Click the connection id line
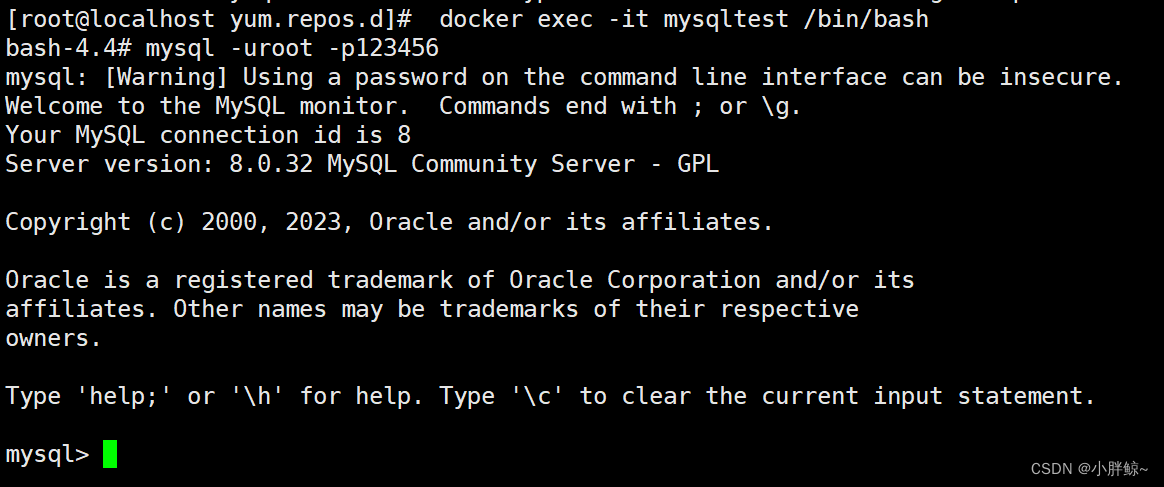 coord(208,135)
